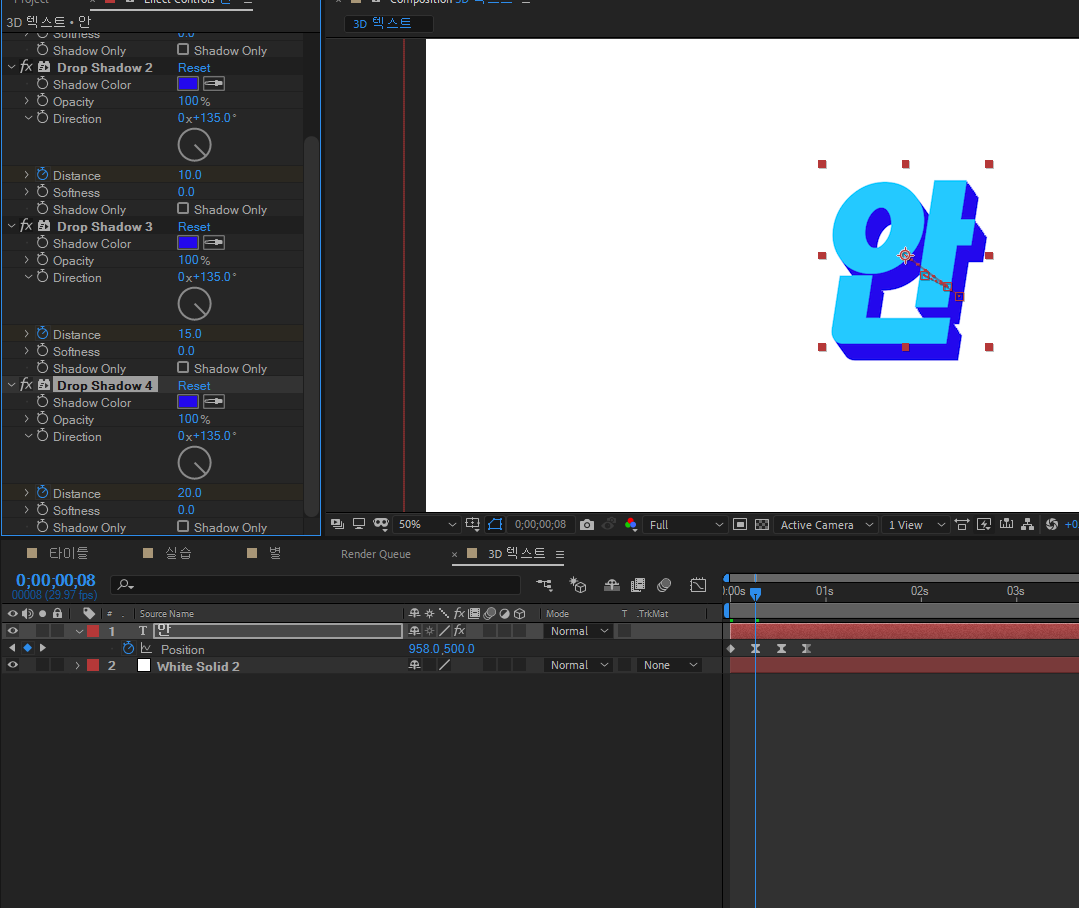Click the Position graph include icon
The image size is (1079, 908).
click(x=146, y=649)
